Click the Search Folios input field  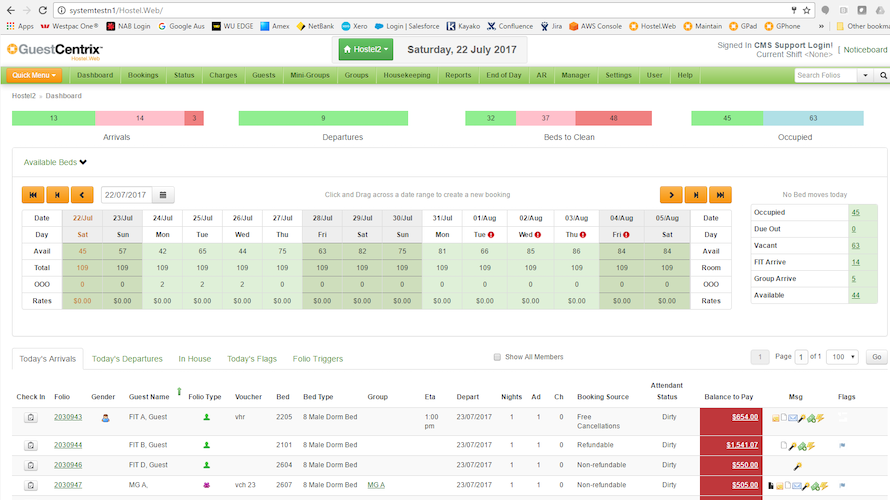pos(826,75)
